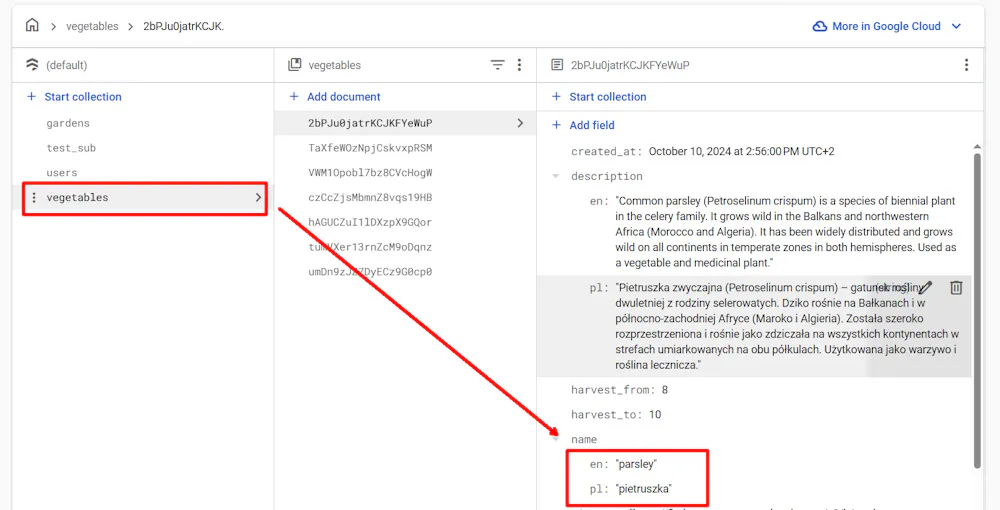The image size is (1000, 510).
Task: Open the vegetables collection three-dot menu
Action: coord(519,64)
